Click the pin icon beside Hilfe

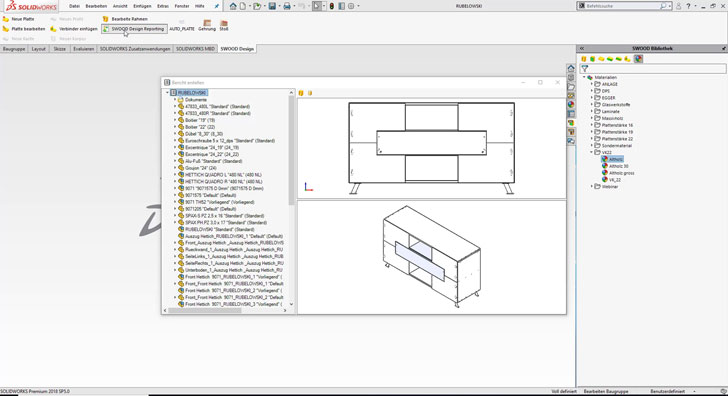(216, 6)
